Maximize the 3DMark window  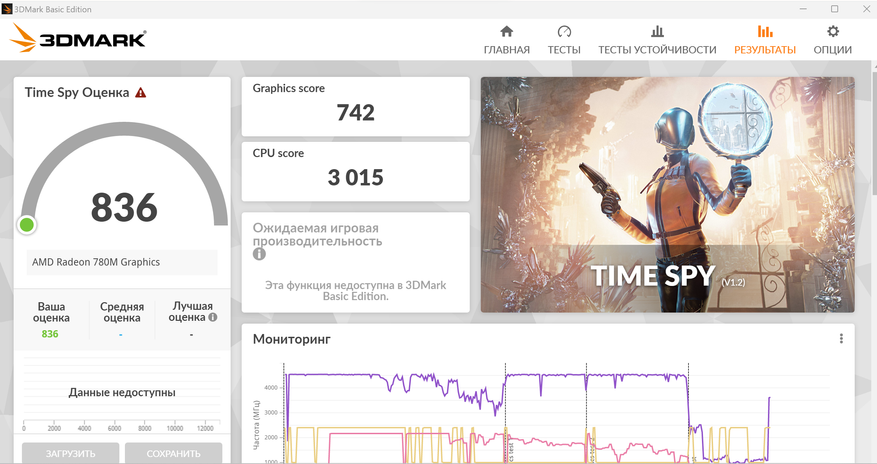pos(834,9)
